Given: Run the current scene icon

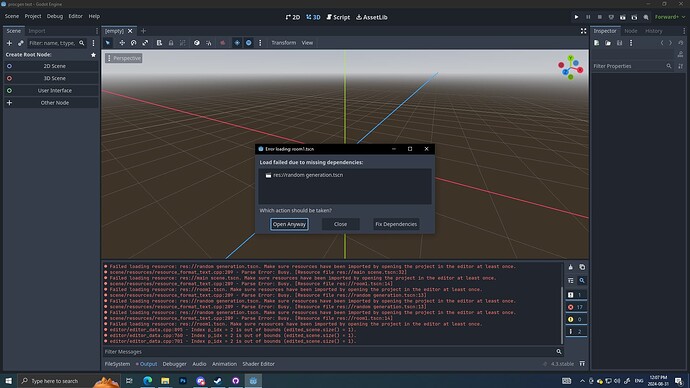Looking at the screenshot, I should pos(623,17).
